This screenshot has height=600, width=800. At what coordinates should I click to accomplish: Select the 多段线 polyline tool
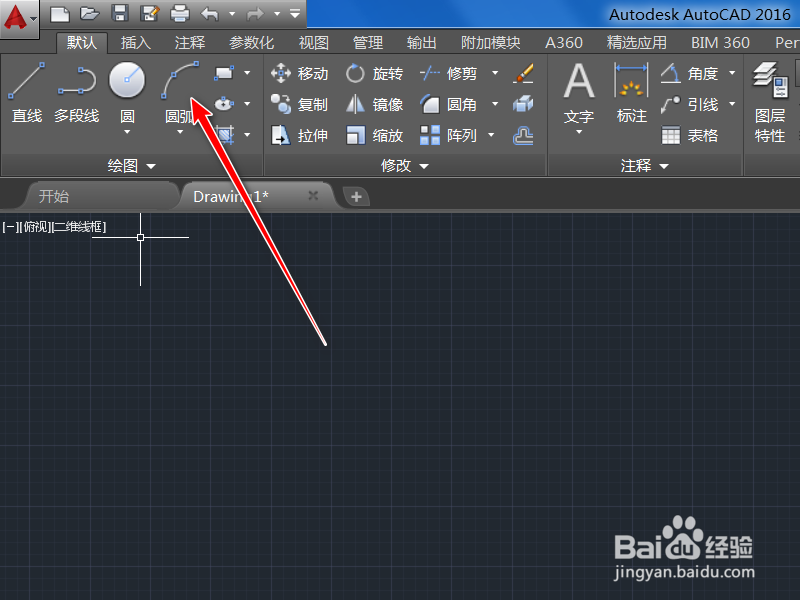click(77, 93)
